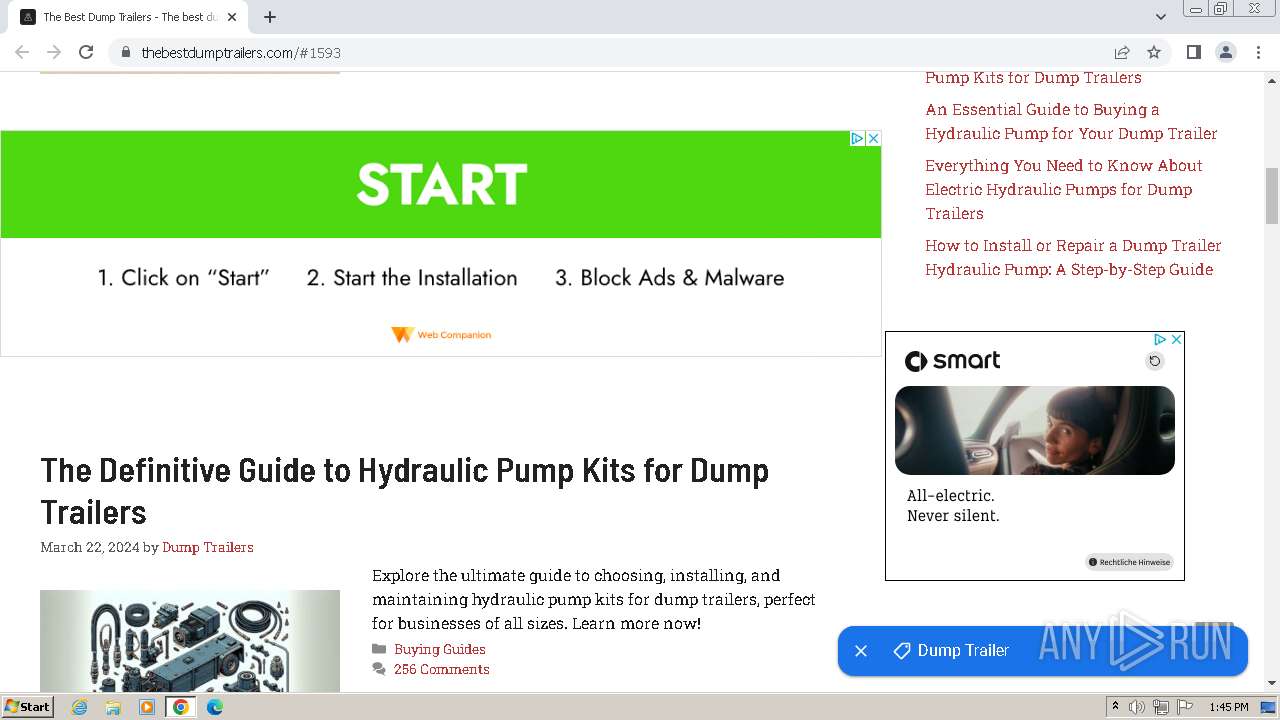Launch Microsoft Edge from taskbar
The image size is (1280, 720).
click(x=215, y=707)
